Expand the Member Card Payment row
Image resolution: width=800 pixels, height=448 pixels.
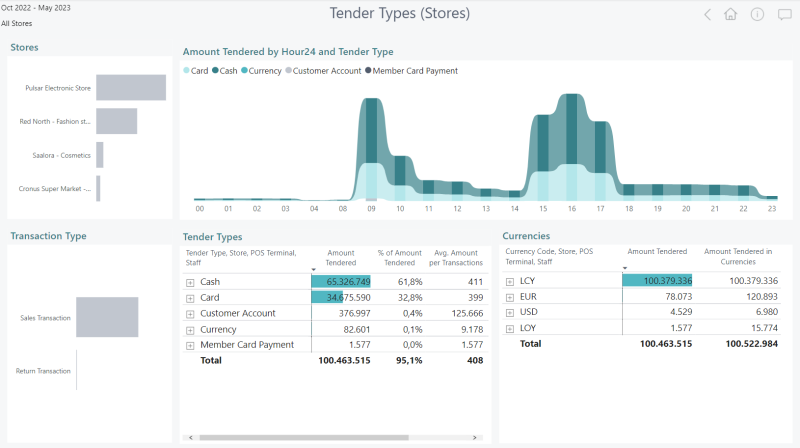click(x=190, y=345)
